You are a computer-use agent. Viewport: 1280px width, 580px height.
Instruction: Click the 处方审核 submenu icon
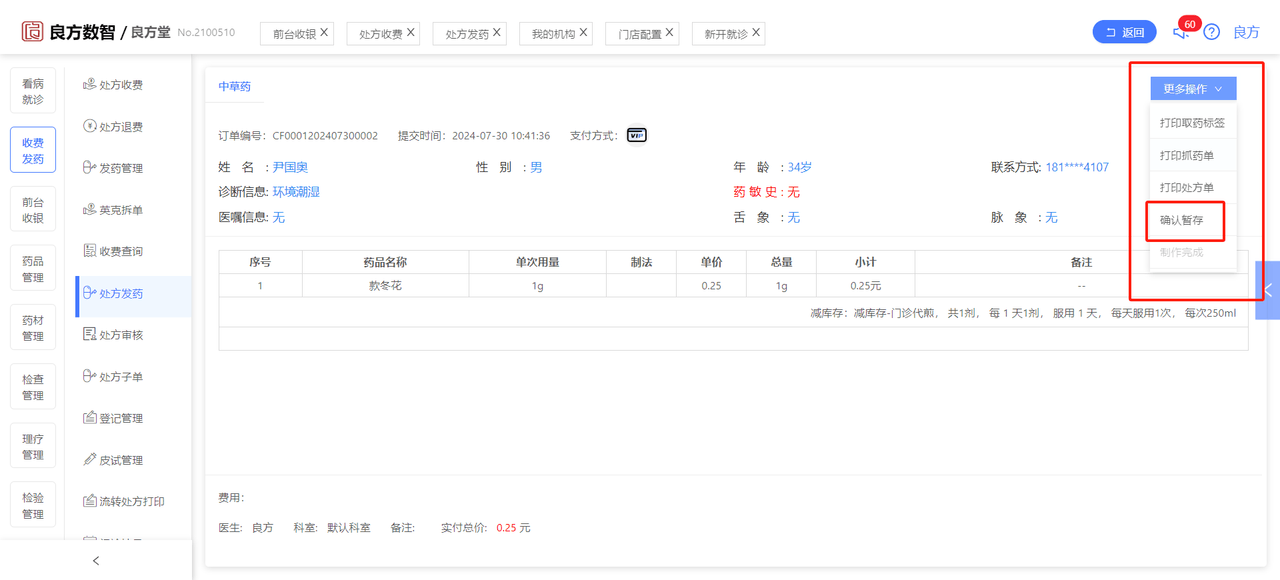pyautogui.click(x=89, y=335)
